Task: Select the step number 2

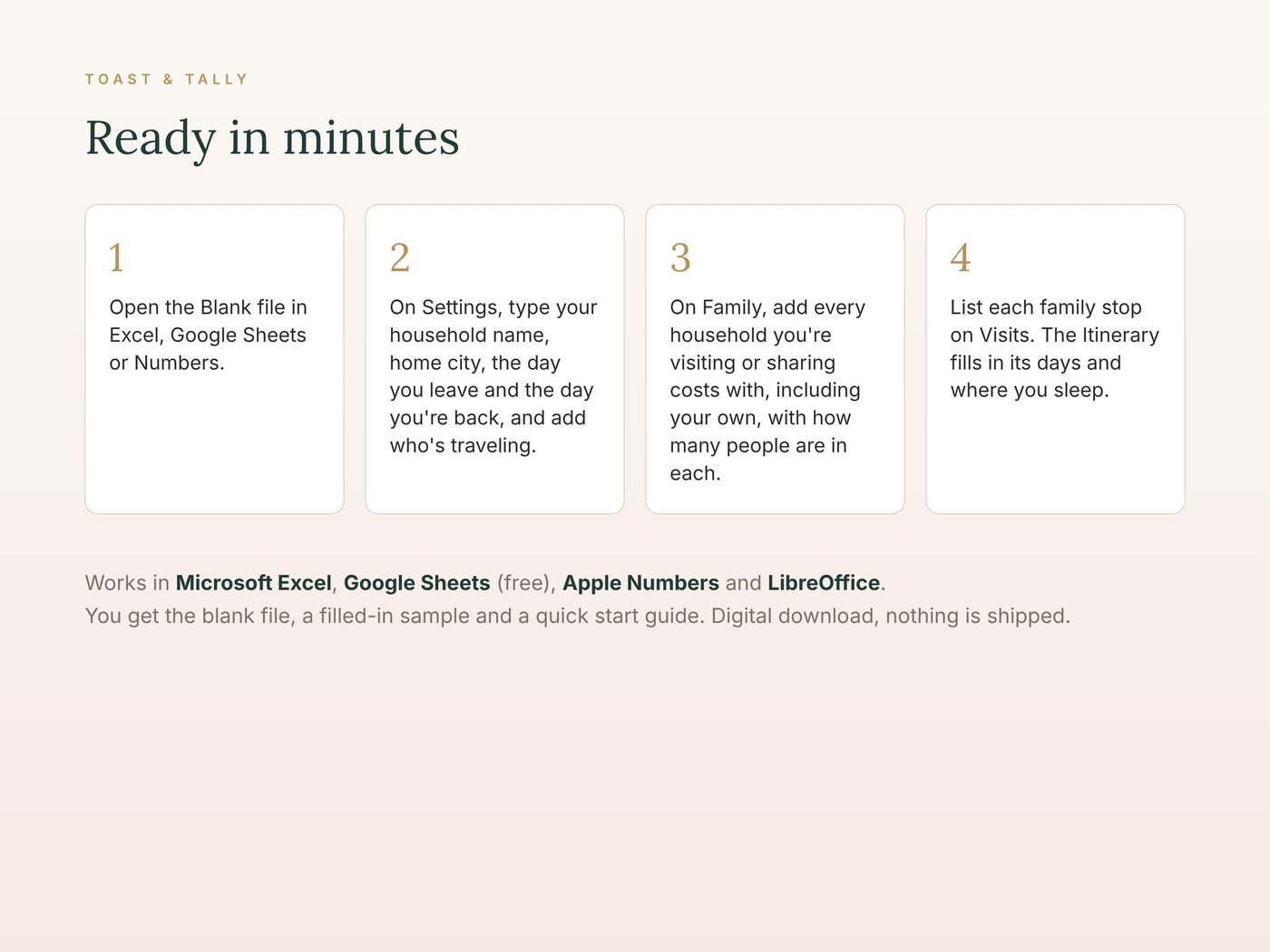Action: pyautogui.click(x=400, y=257)
